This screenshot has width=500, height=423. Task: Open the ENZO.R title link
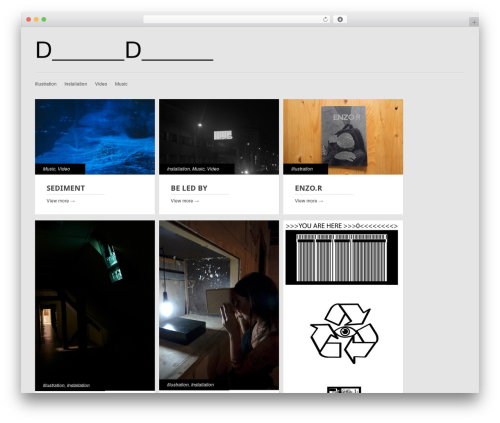coord(308,188)
